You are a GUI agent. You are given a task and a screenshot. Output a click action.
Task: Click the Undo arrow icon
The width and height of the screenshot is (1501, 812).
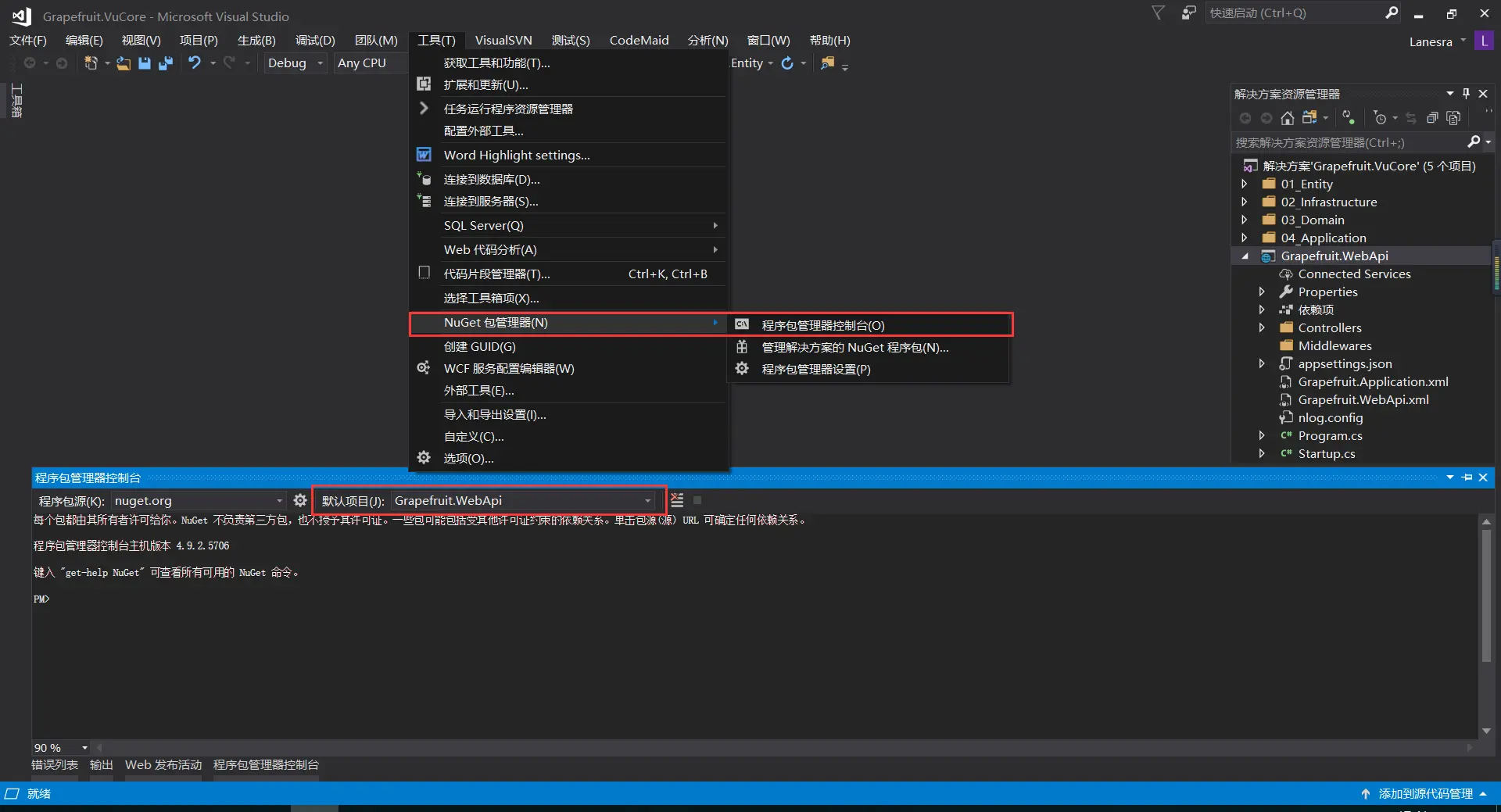pyautogui.click(x=195, y=63)
